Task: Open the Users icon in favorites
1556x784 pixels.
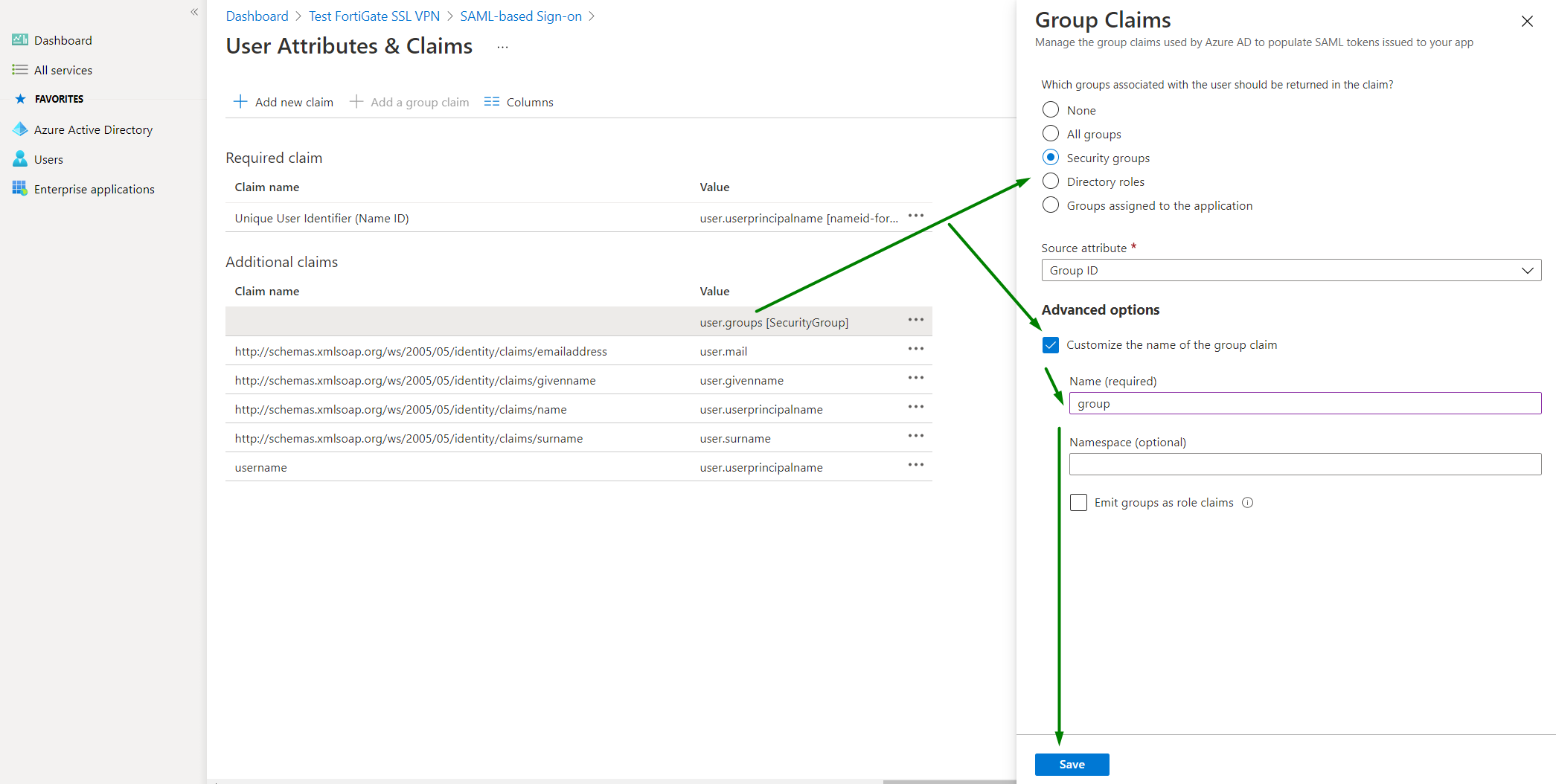Action: pos(20,159)
